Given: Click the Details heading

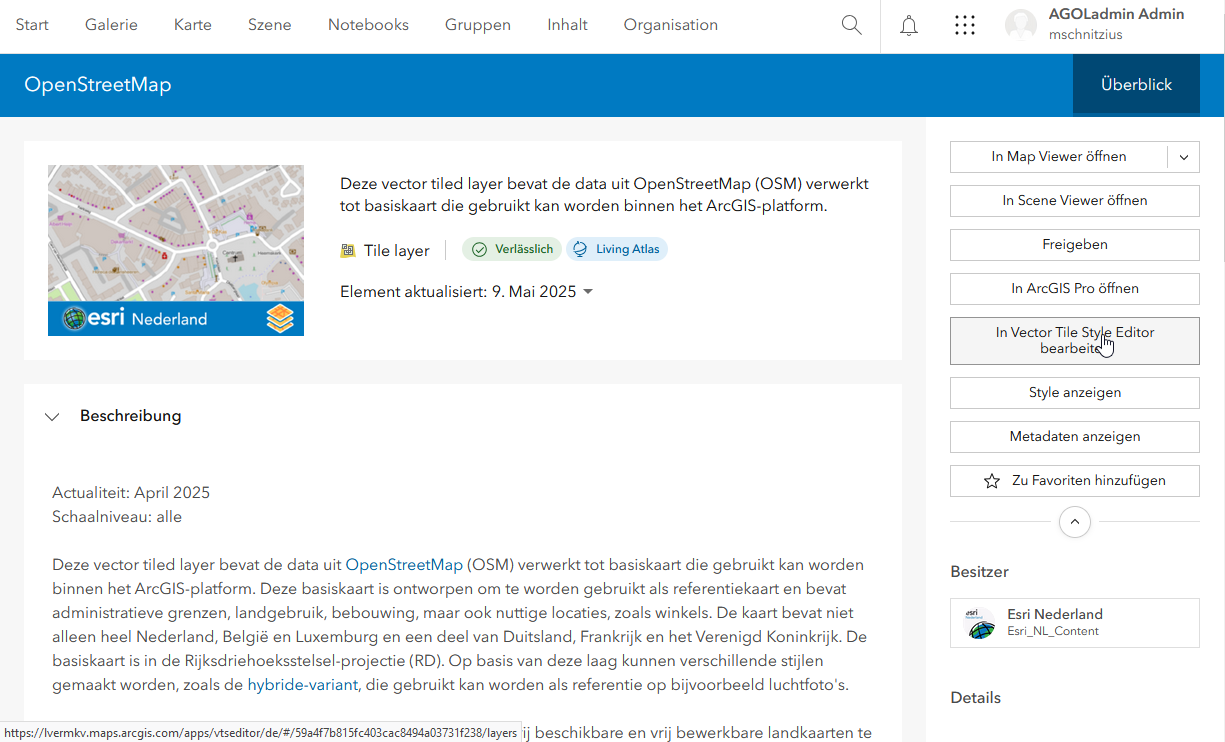Looking at the screenshot, I should tap(975, 698).
